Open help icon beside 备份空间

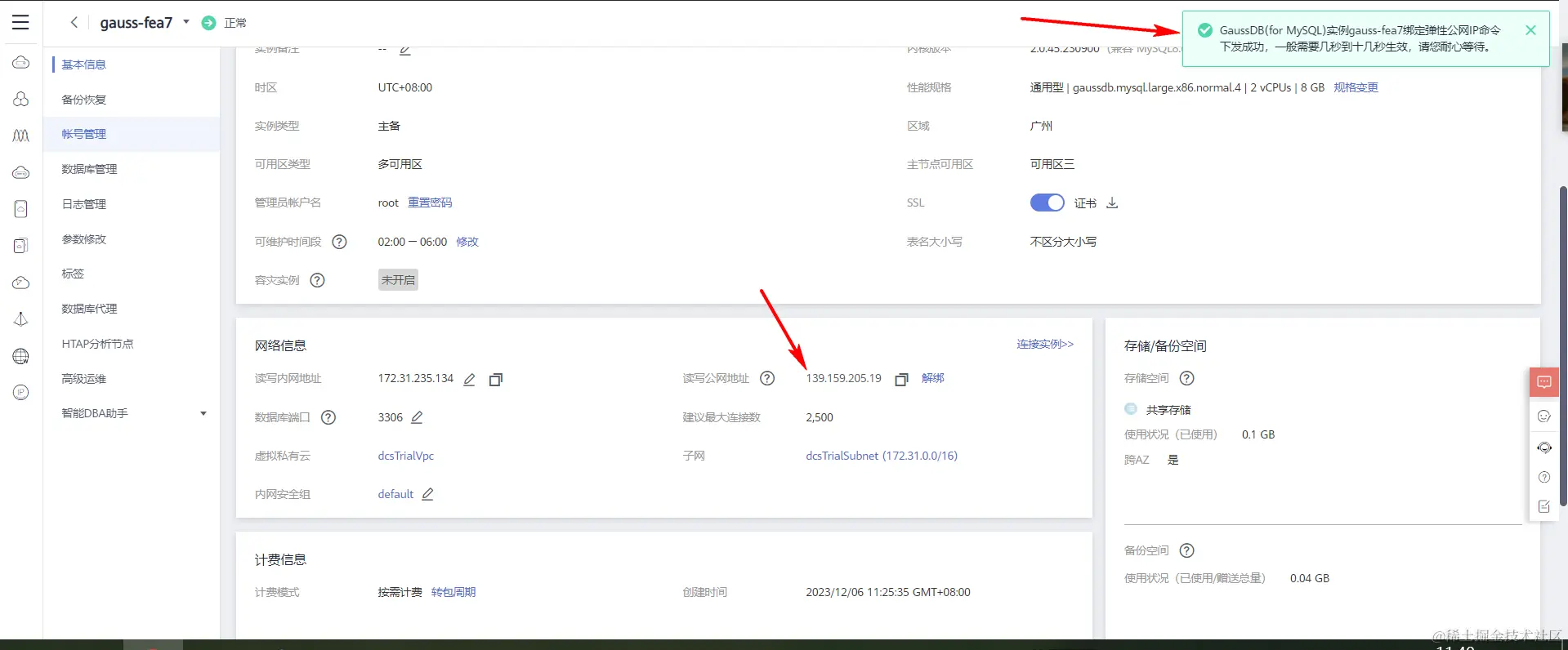tap(1187, 550)
